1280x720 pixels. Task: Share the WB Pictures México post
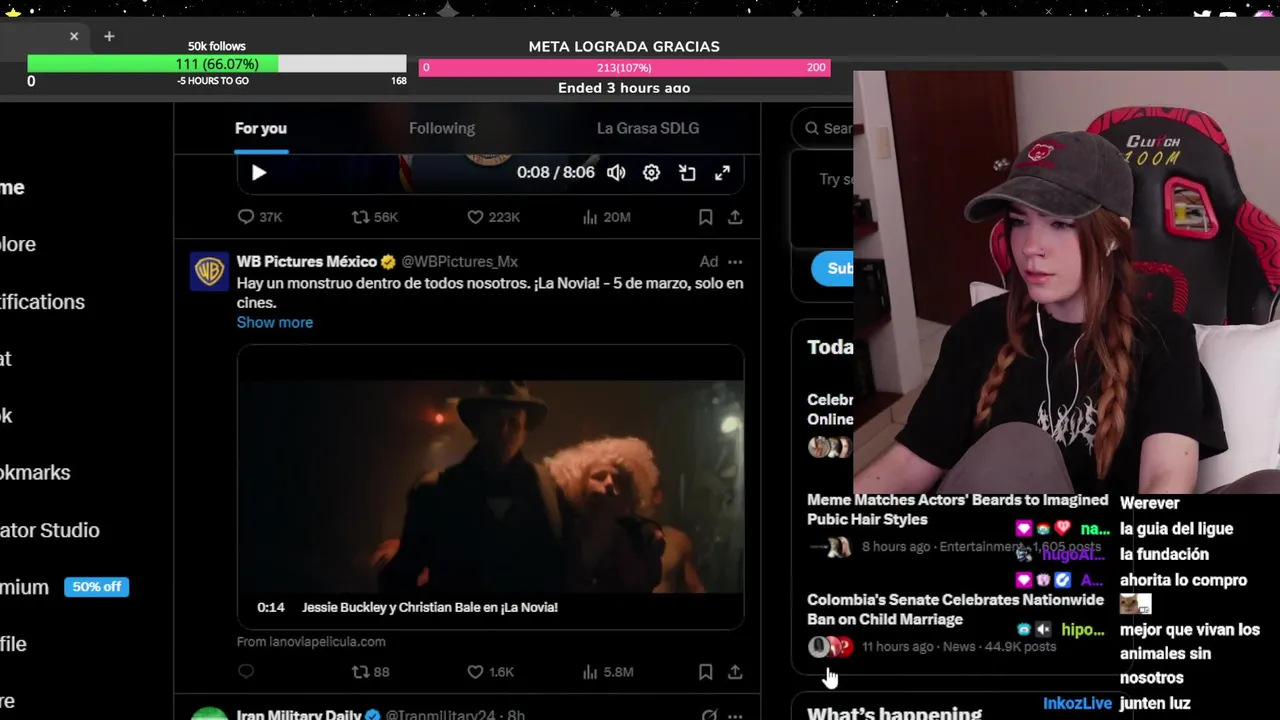point(735,672)
